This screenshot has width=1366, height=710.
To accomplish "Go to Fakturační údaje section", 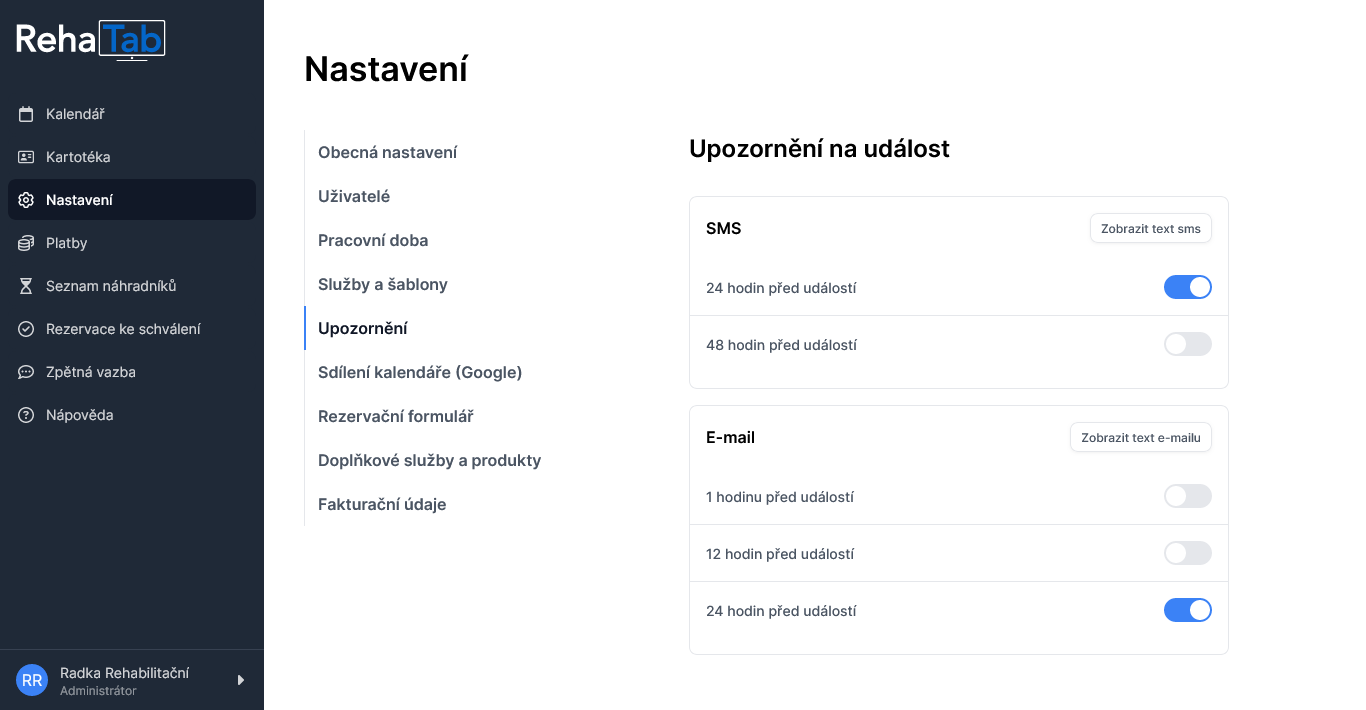I will pyautogui.click(x=382, y=504).
